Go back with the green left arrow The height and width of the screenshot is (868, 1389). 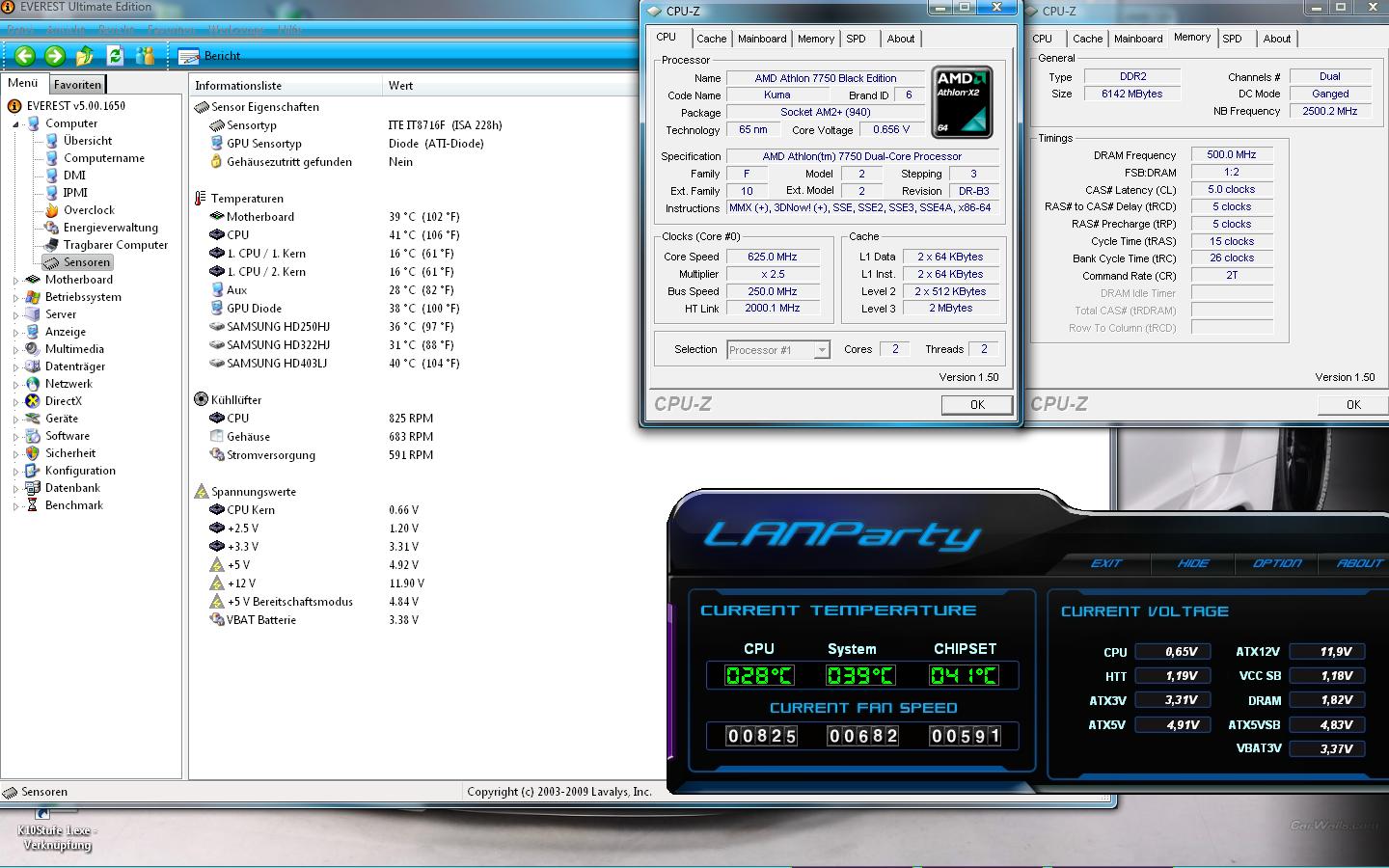tap(25, 55)
